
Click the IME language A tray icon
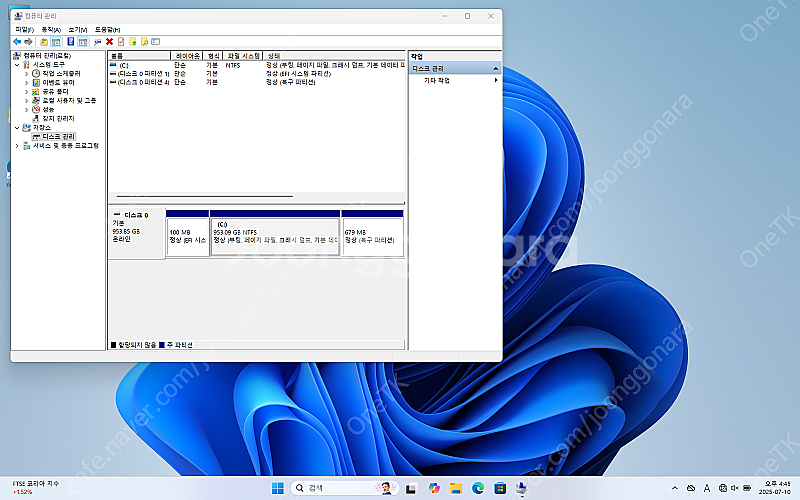click(707, 488)
